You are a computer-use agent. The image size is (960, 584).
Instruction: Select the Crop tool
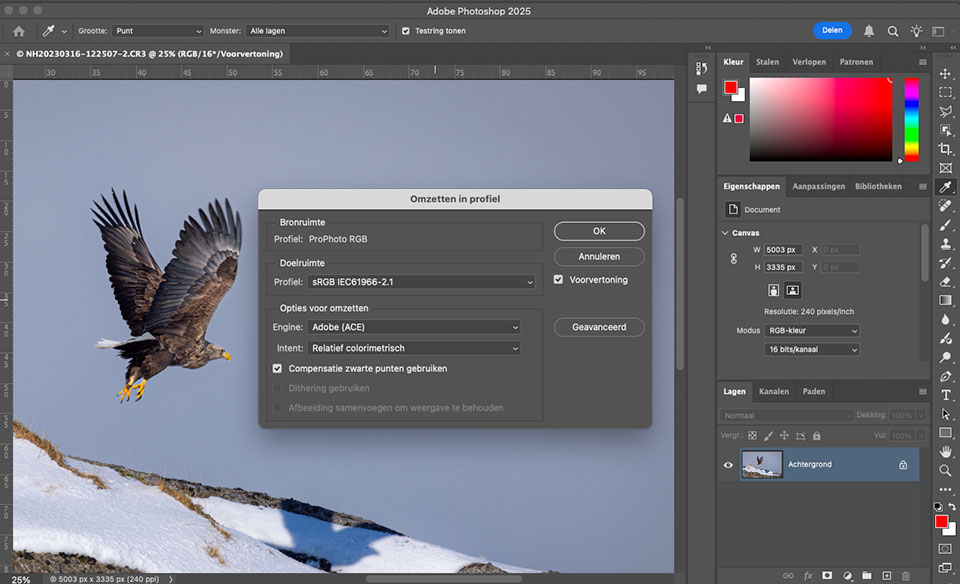(x=945, y=149)
